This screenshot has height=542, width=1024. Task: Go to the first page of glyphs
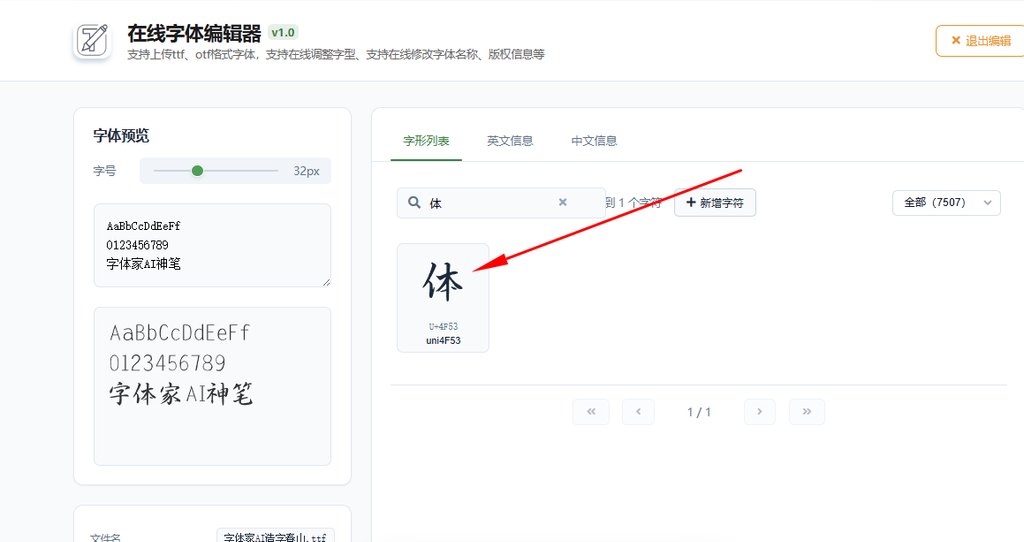tap(591, 411)
